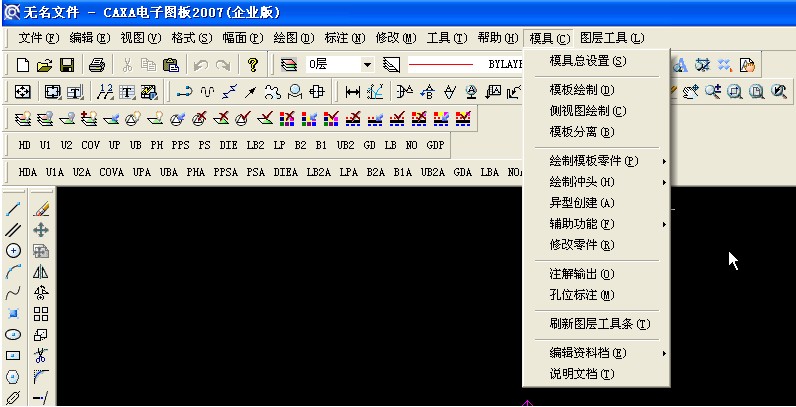Select the Array four-squares tool
Viewport: 796px width, 407px height.
tap(41, 314)
